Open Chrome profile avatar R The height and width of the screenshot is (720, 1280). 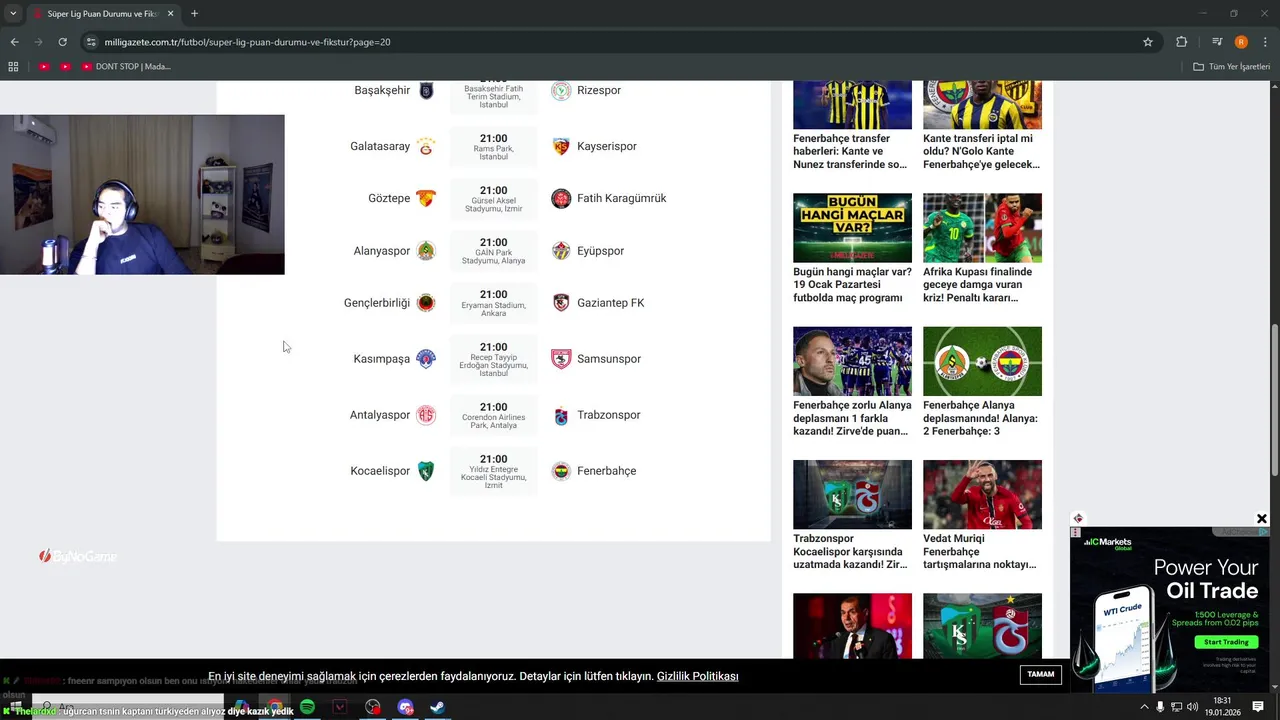coord(1241,42)
